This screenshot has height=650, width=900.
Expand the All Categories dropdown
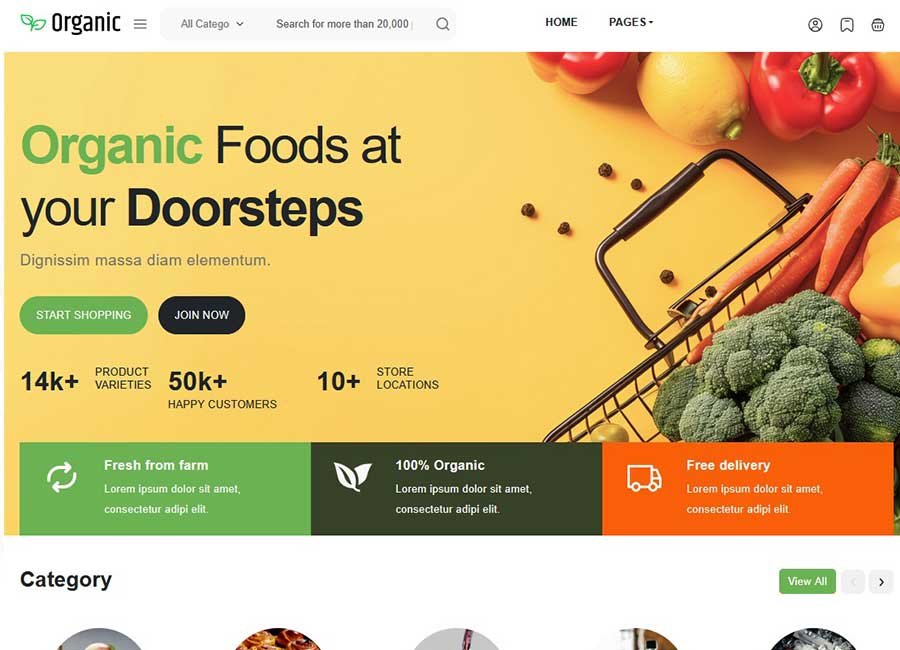pyautogui.click(x=212, y=24)
